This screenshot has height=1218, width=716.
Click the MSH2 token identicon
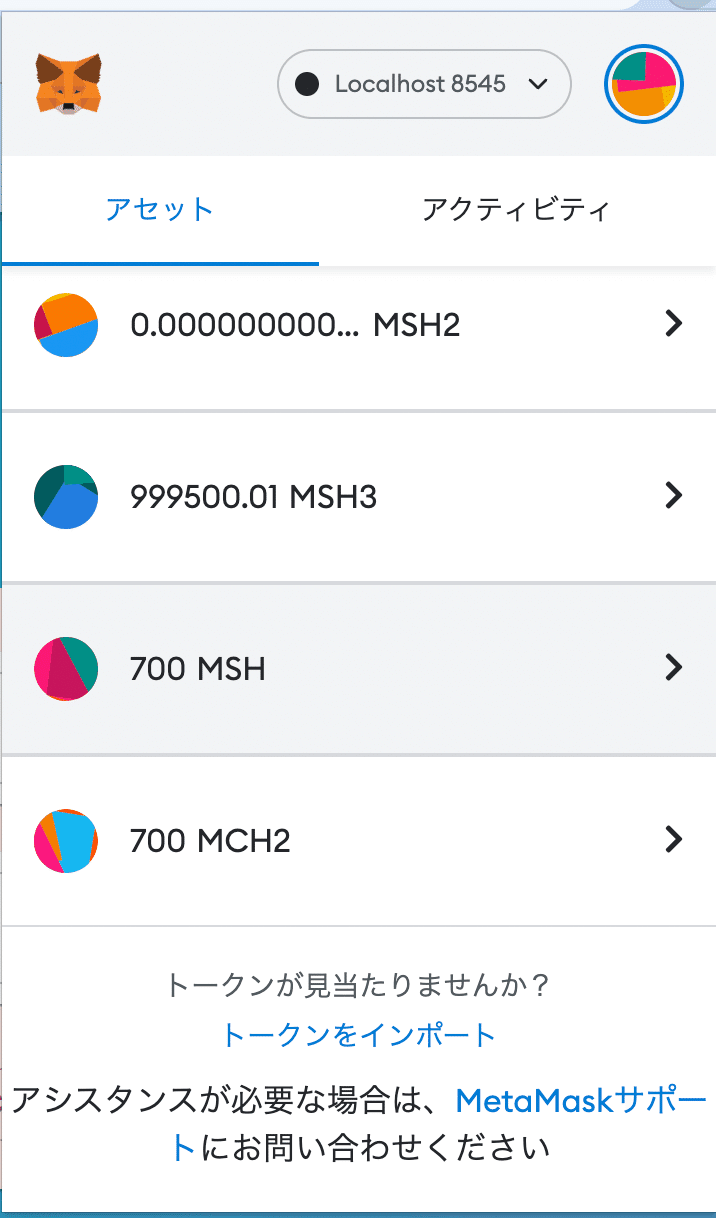coord(66,325)
